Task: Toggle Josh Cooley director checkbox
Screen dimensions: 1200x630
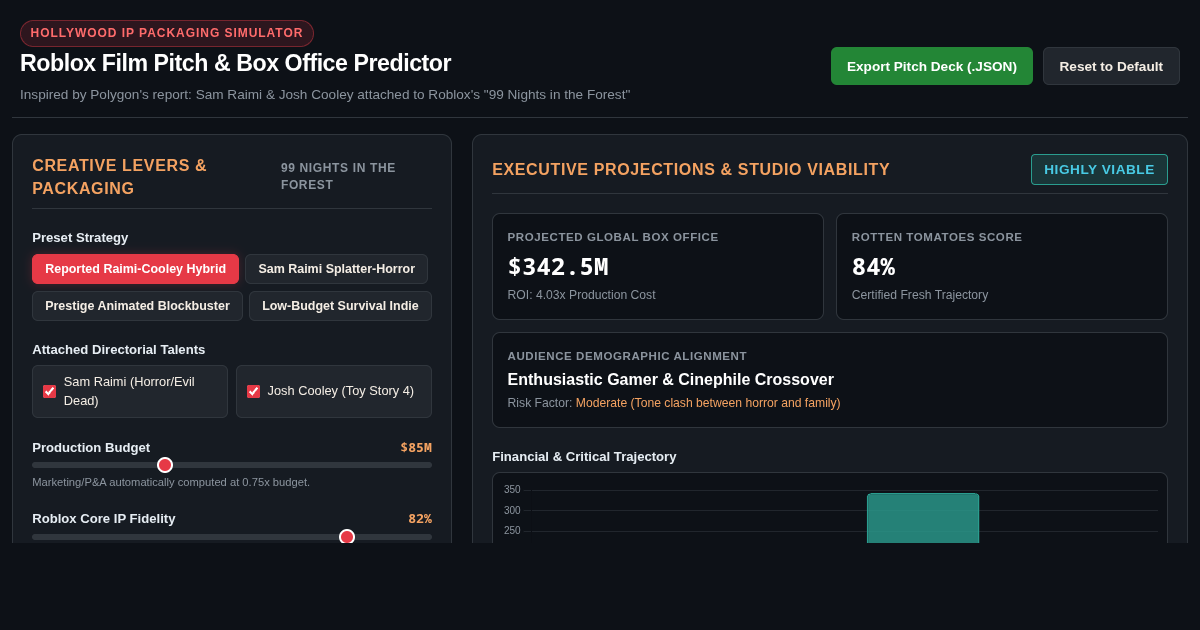Action: 253,391
